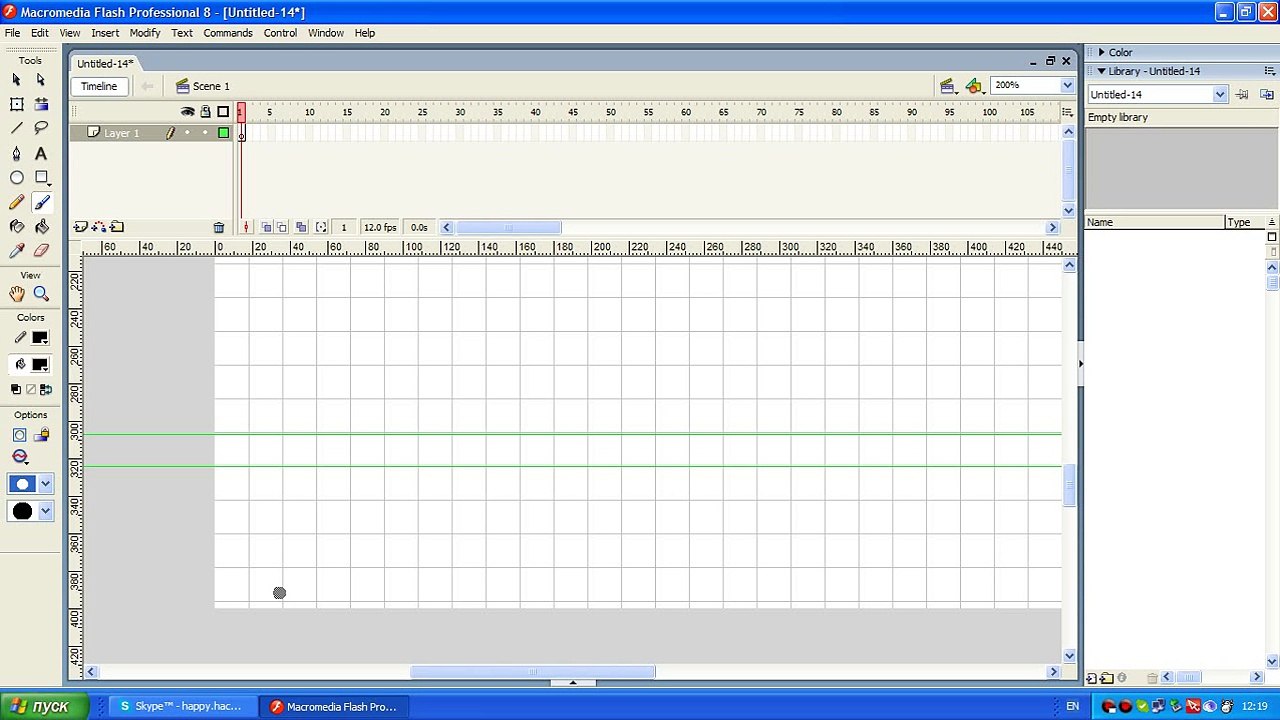The image size is (1280, 720).
Task: Select the Text tool
Action: 41,153
